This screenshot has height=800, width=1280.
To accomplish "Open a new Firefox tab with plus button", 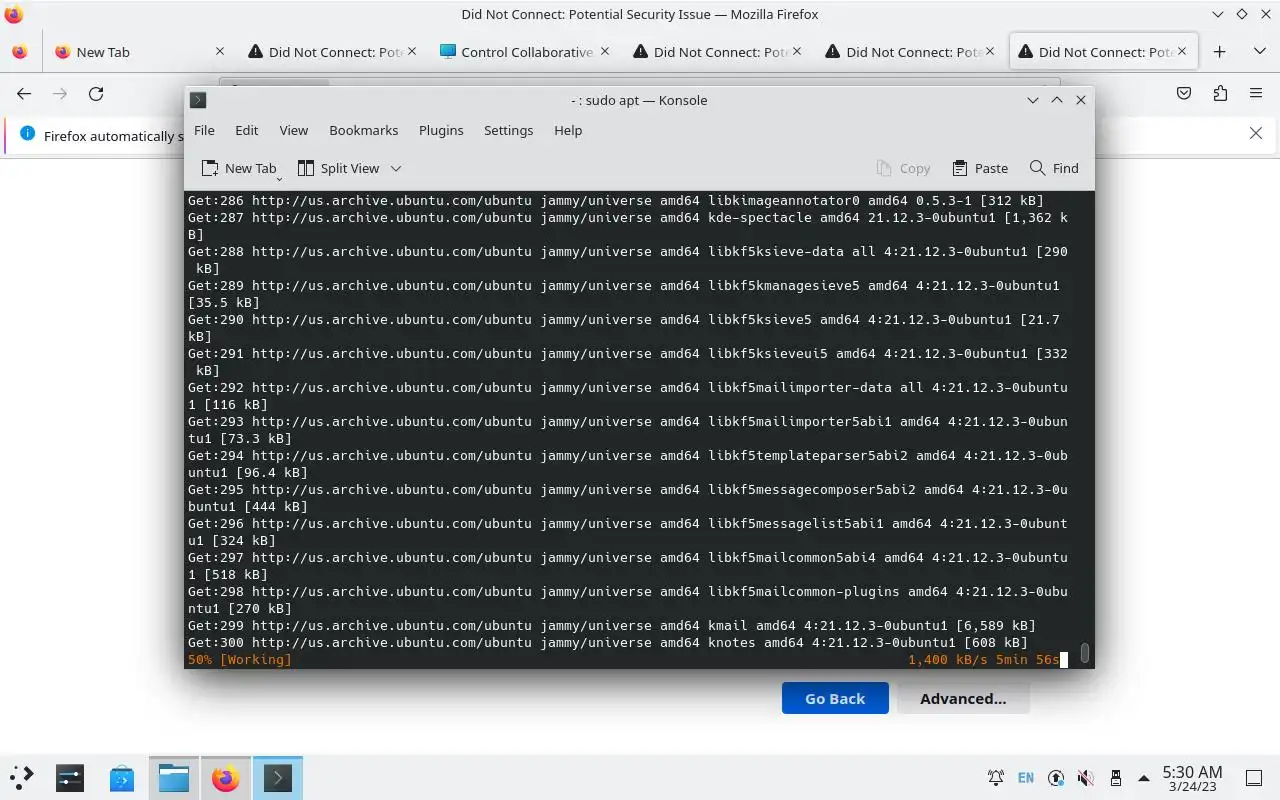I will click(x=1219, y=52).
